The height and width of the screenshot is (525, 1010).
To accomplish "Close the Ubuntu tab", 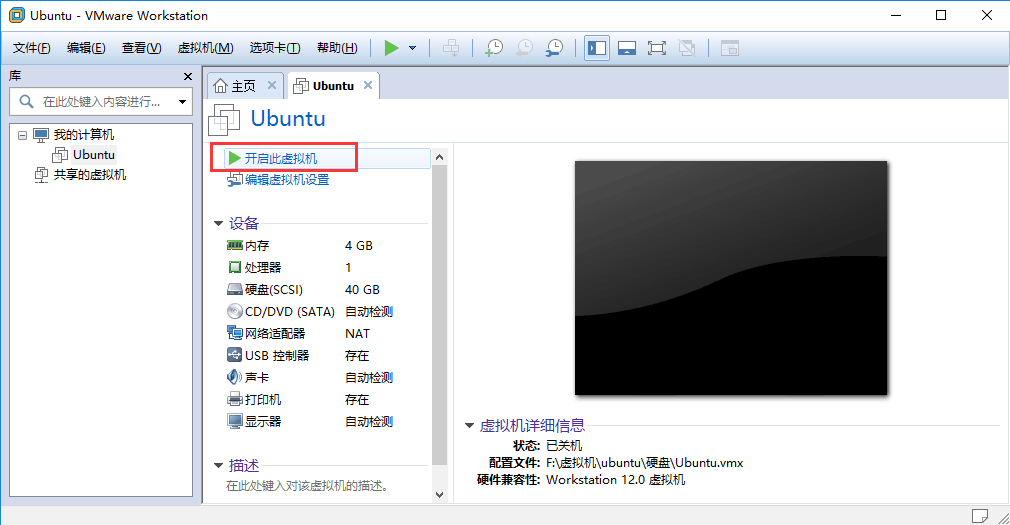I will [368, 85].
